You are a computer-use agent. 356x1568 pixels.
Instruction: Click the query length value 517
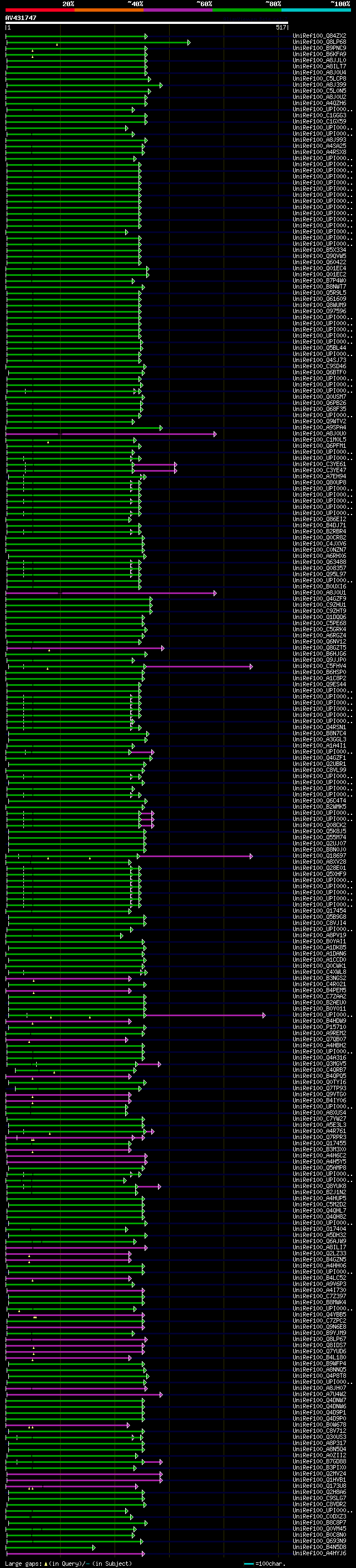pyautogui.click(x=280, y=27)
